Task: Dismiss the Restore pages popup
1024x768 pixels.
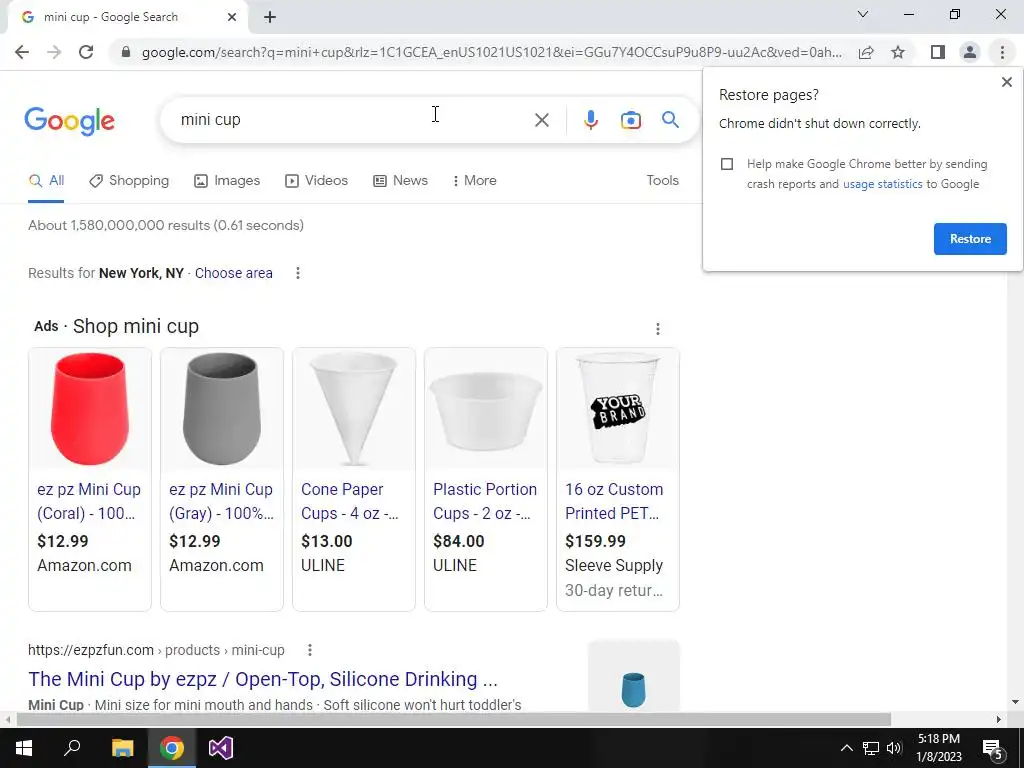Action: point(1006,82)
